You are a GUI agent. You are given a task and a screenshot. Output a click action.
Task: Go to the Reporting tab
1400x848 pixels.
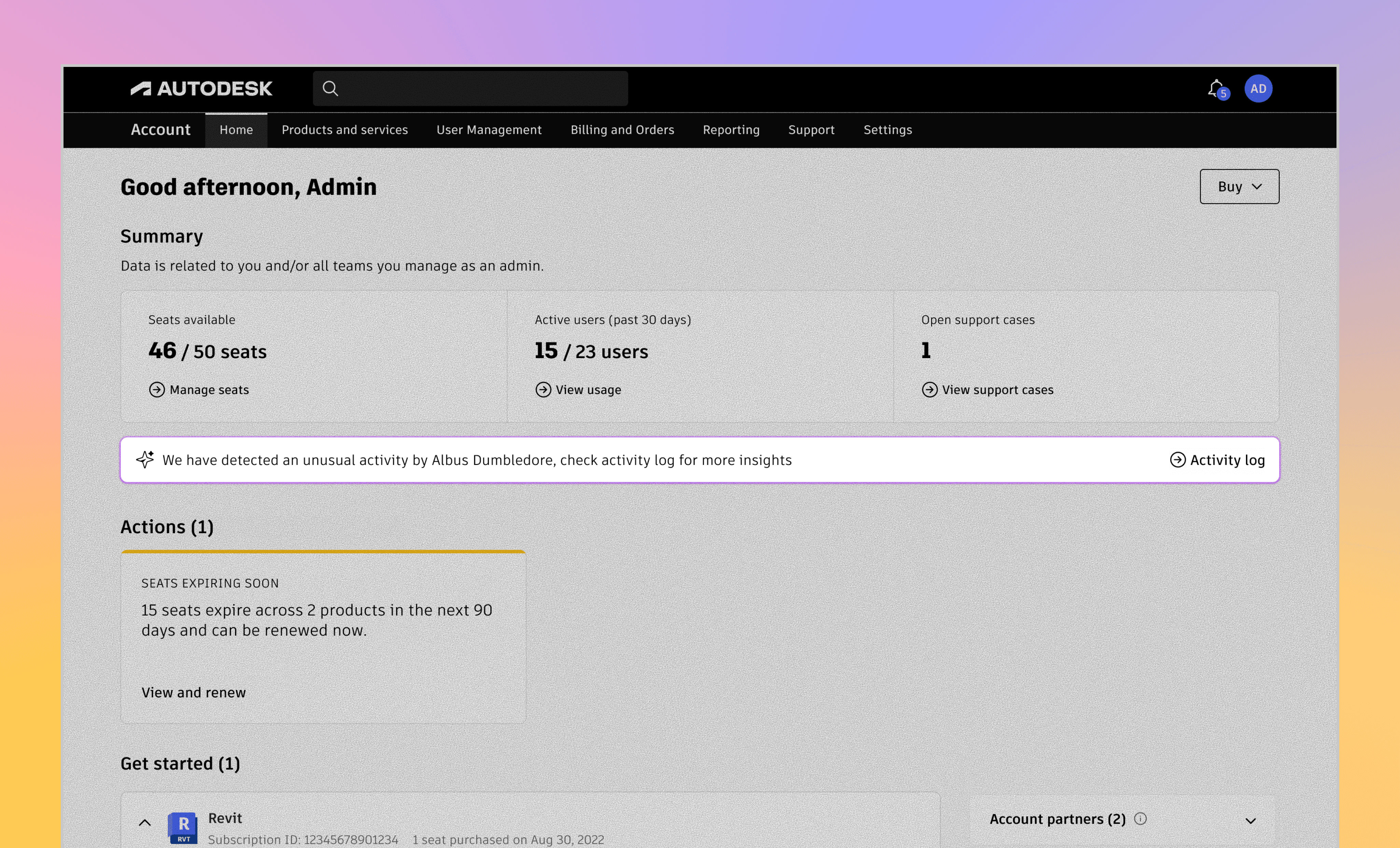point(731,130)
